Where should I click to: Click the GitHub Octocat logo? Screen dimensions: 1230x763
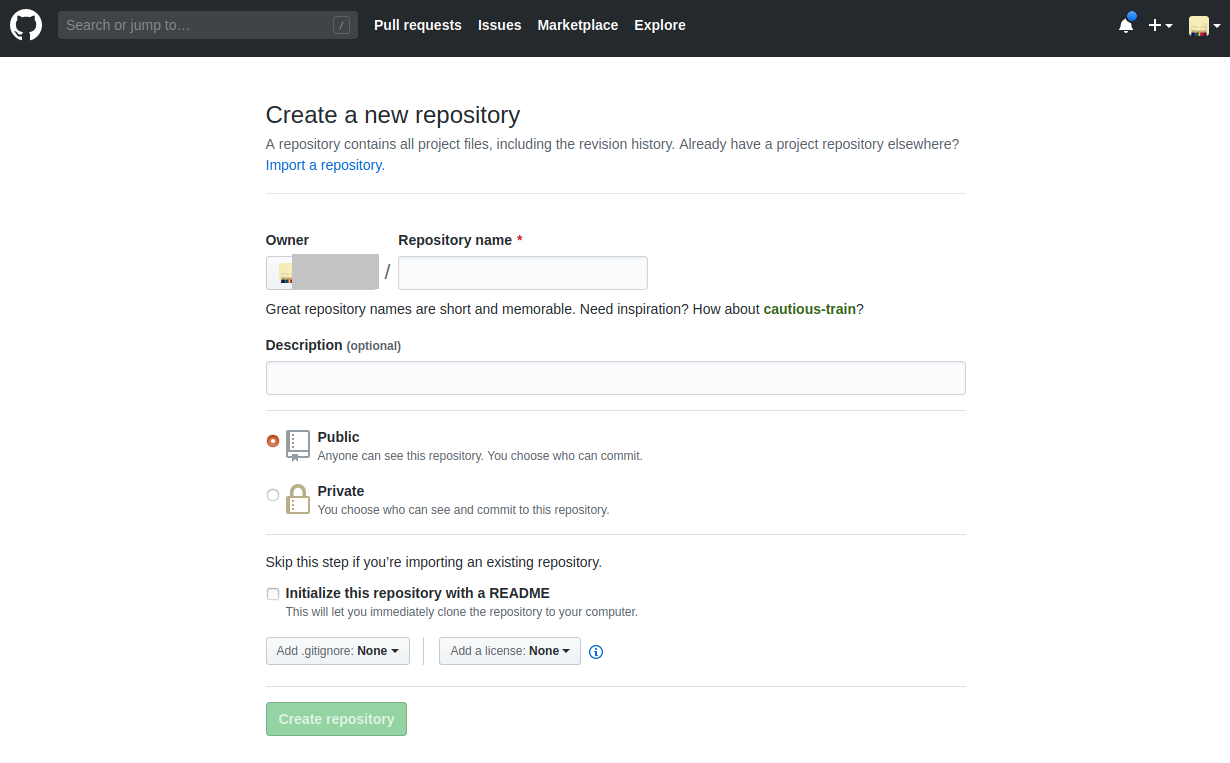[25, 24]
